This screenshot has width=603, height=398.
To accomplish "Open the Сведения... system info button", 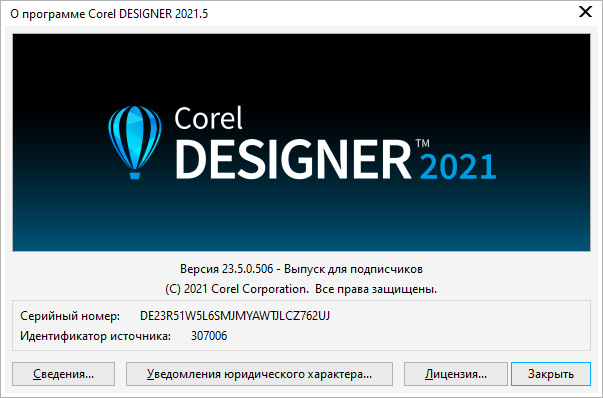I will (x=63, y=374).
